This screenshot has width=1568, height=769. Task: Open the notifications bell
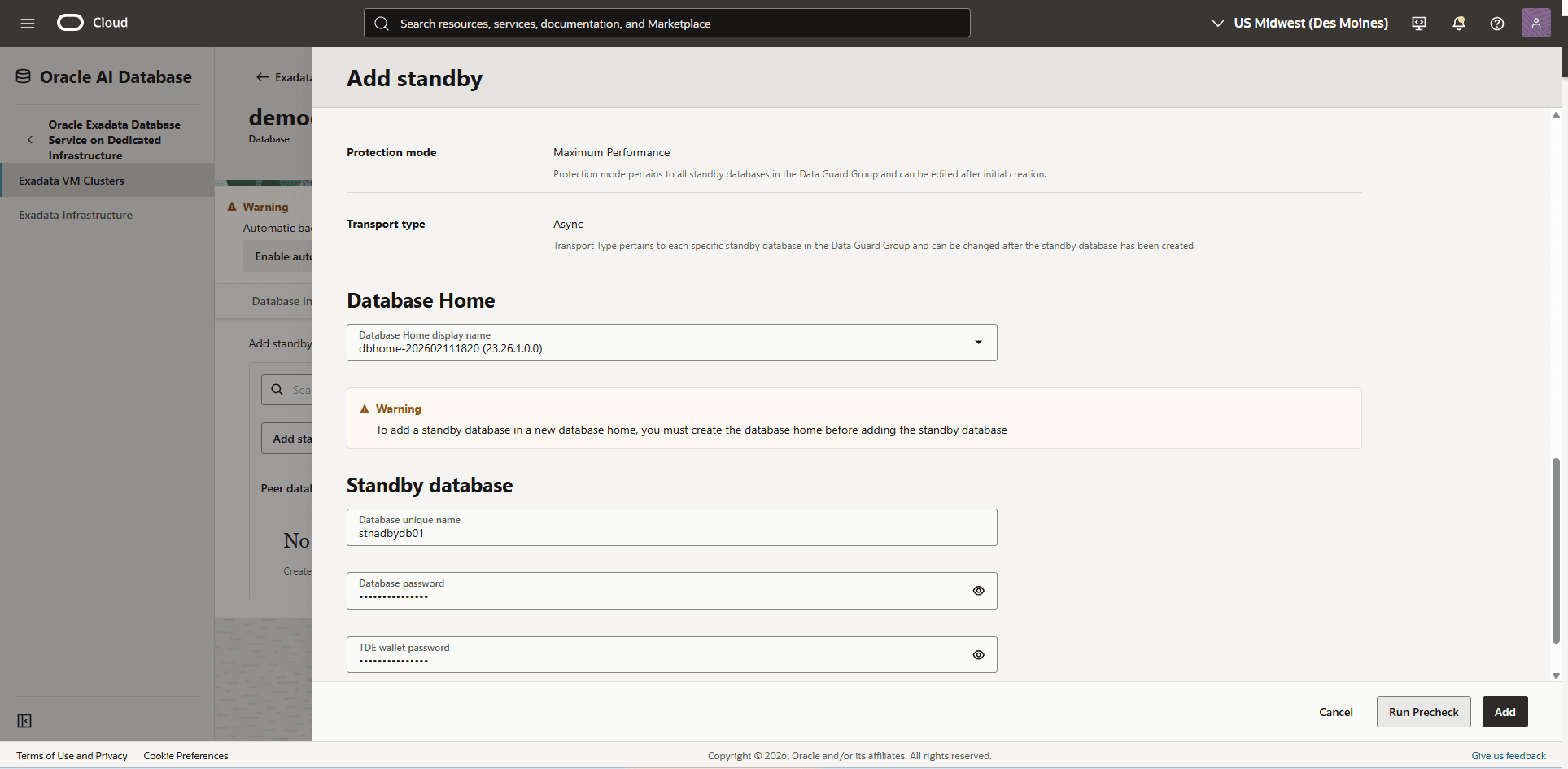click(1457, 23)
